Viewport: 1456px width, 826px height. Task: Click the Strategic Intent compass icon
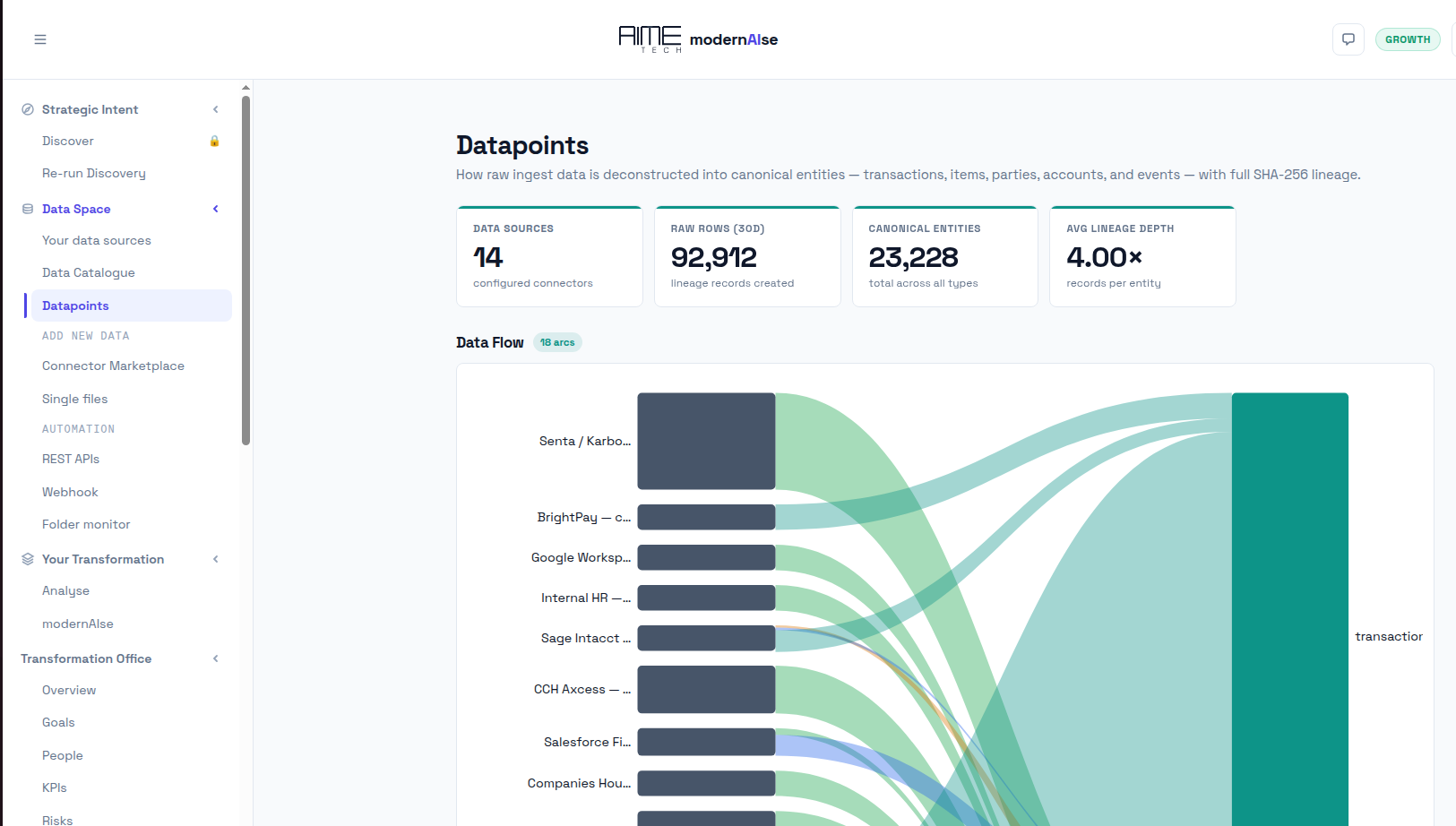pos(28,109)
